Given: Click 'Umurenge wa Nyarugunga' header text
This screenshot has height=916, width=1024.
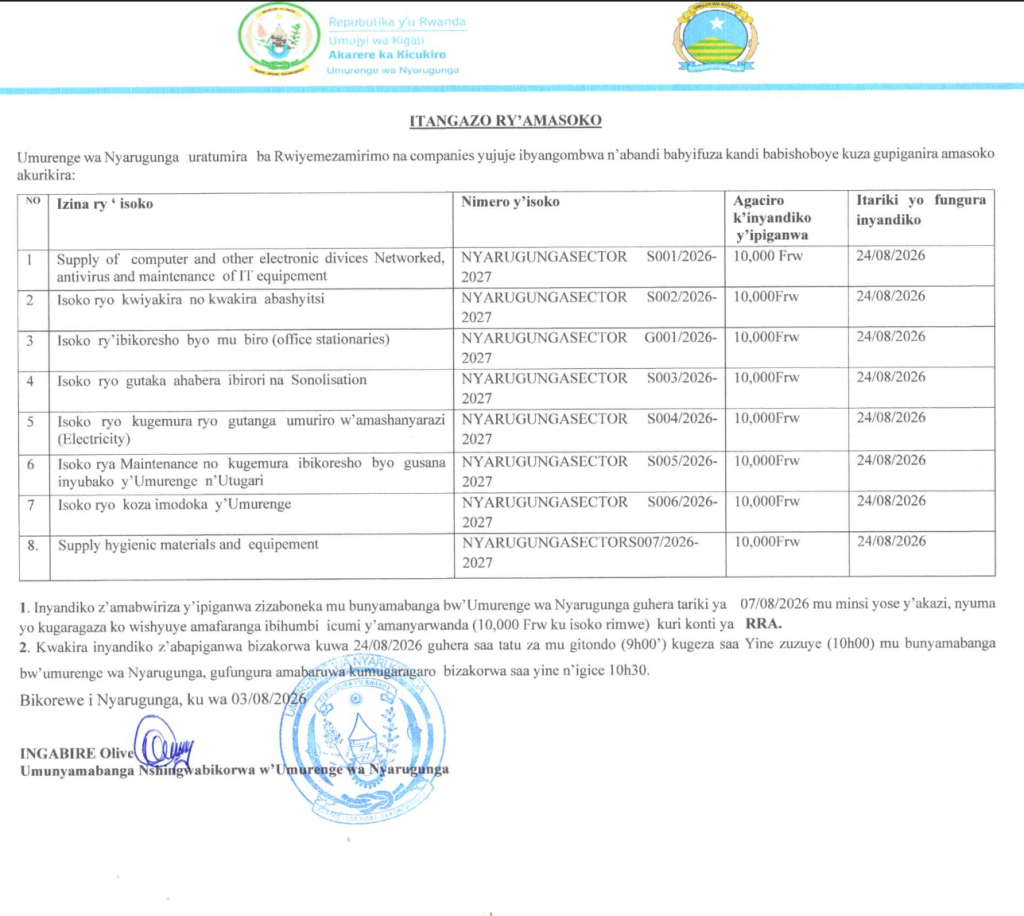Looking at the screenshot, I should (392, 71).
